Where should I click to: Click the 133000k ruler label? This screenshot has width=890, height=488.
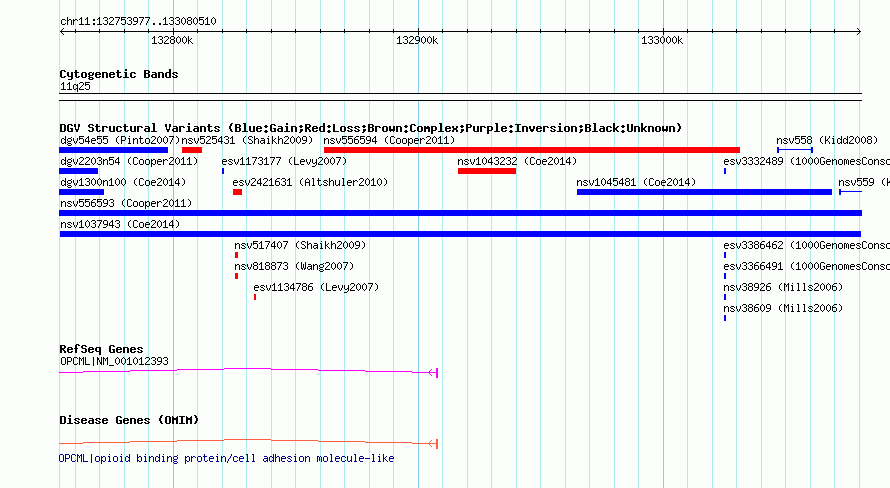coord(662,40)
